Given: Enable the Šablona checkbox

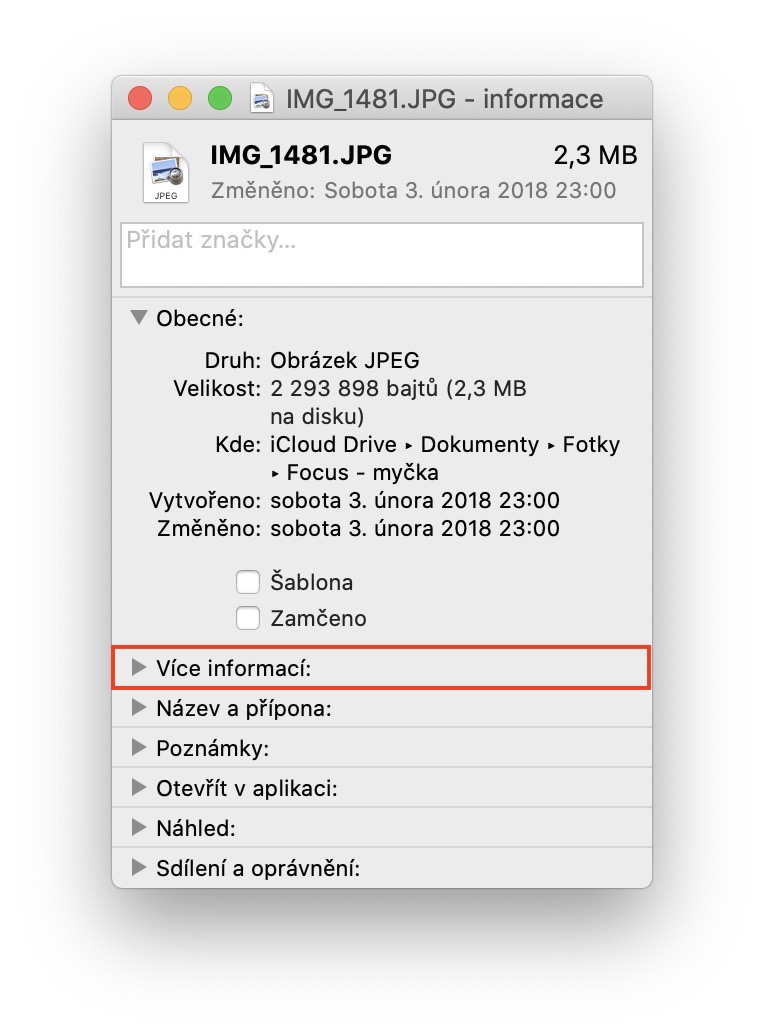Looking at the screenshot, I should pos(248,582).
